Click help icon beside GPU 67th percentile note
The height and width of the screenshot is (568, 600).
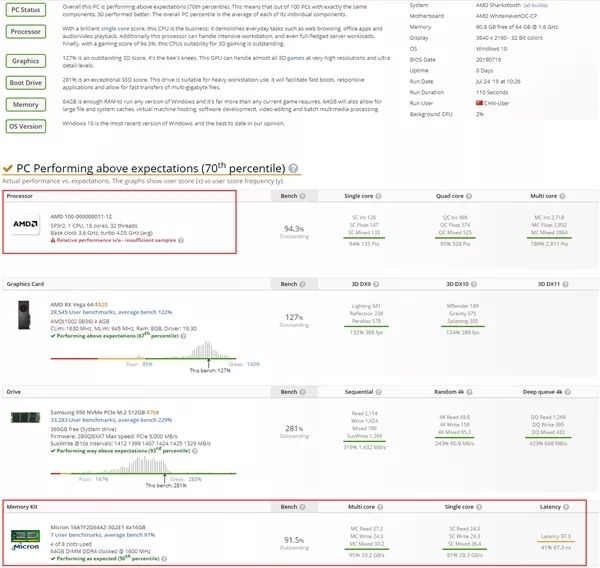click(184, 336)
